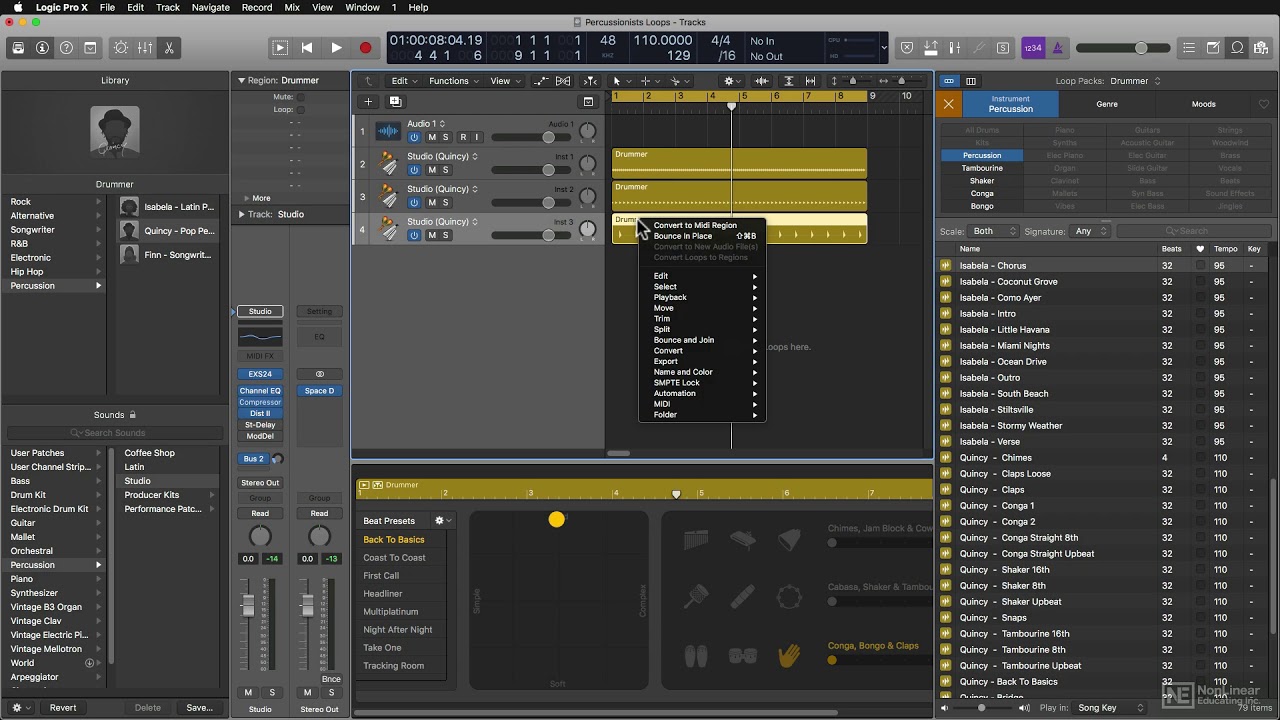The width and height of the screenshot is (1280, 720).
Task: Open Name and Color submenu
Action: click(x=702, y=372)
